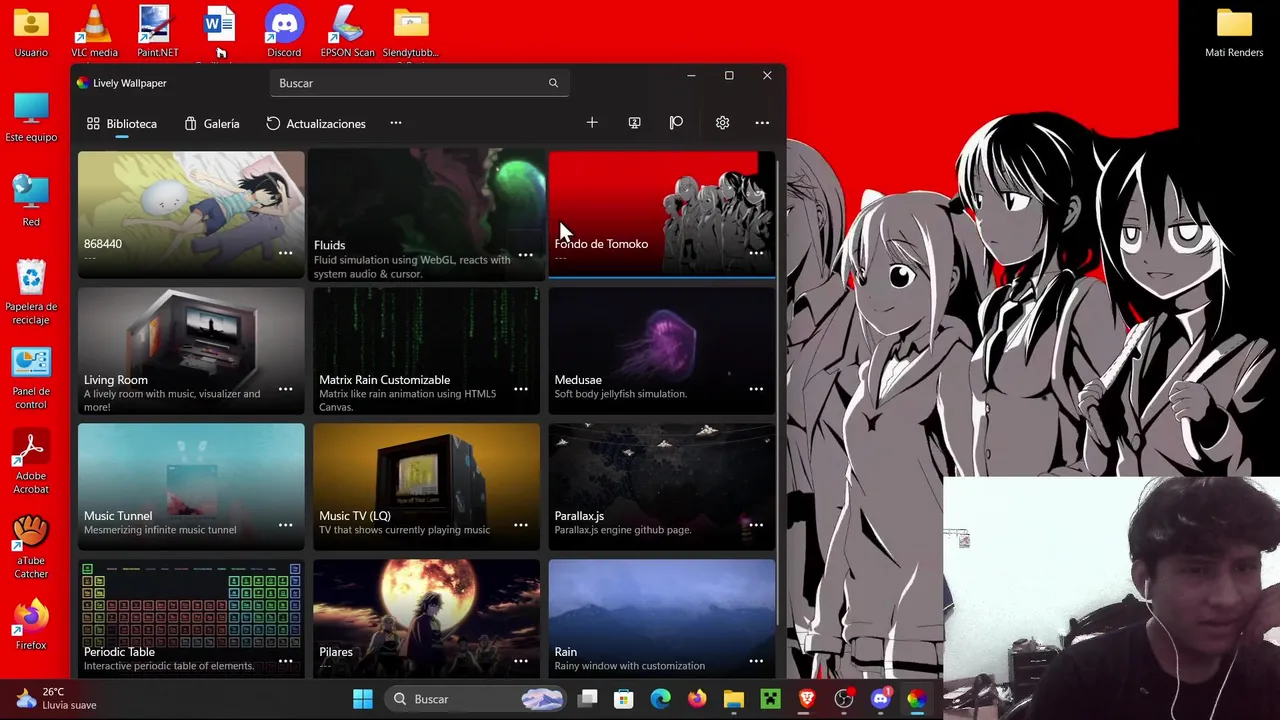This screenshot has height=720, width=1280.
Task: Open the overflow menu after Actualizaciones
Action: [396, 123]
